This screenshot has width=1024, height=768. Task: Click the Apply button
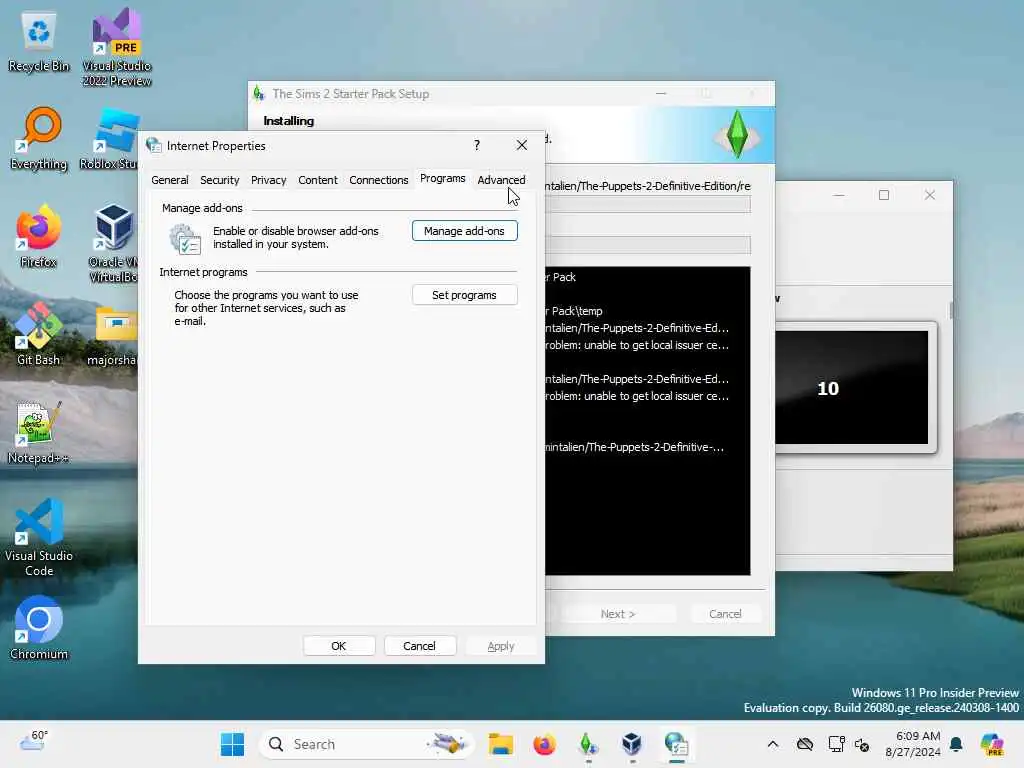click(501, 646)
